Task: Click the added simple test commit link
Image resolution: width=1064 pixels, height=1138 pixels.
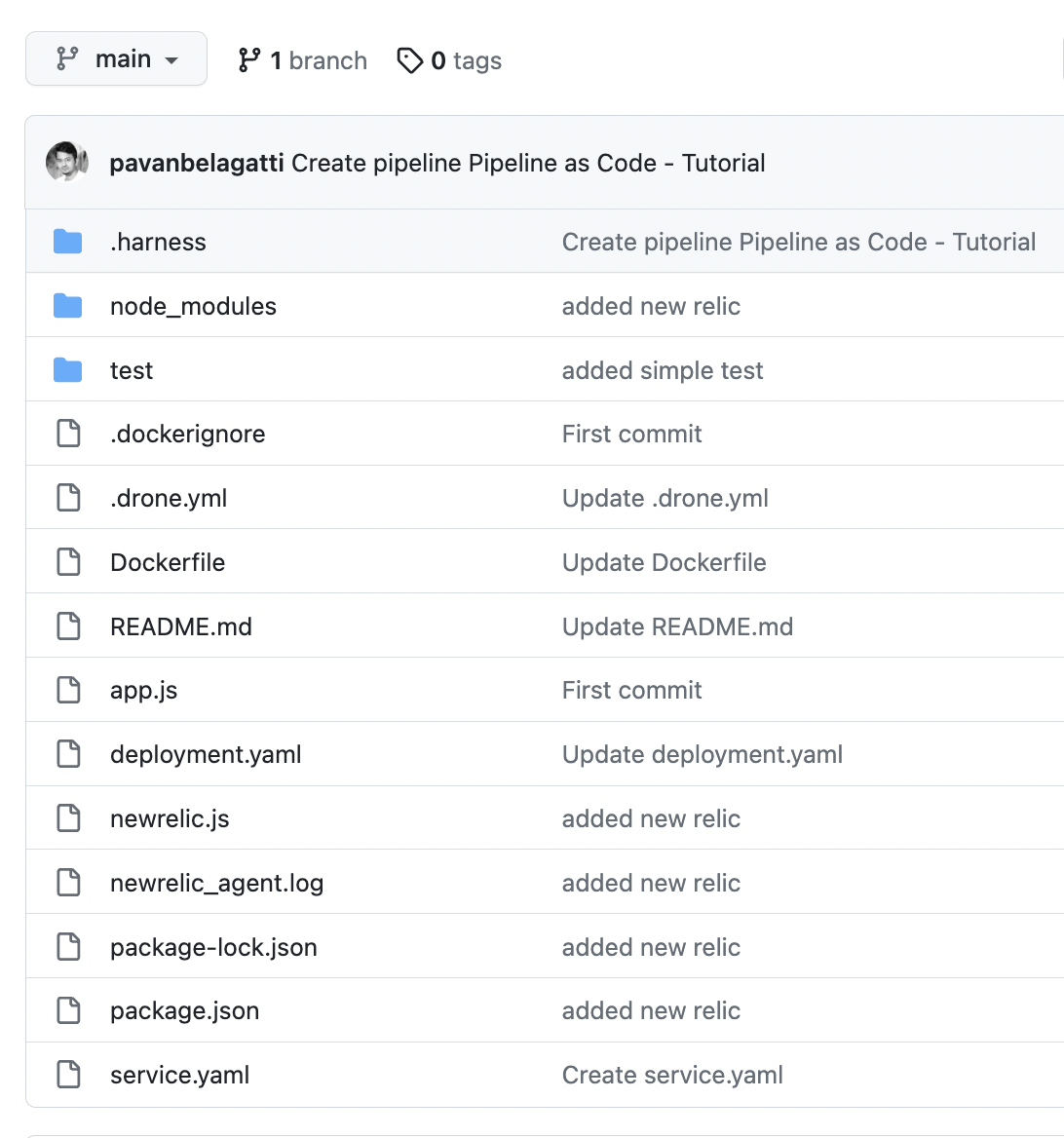Action: (x=662, y=369)
